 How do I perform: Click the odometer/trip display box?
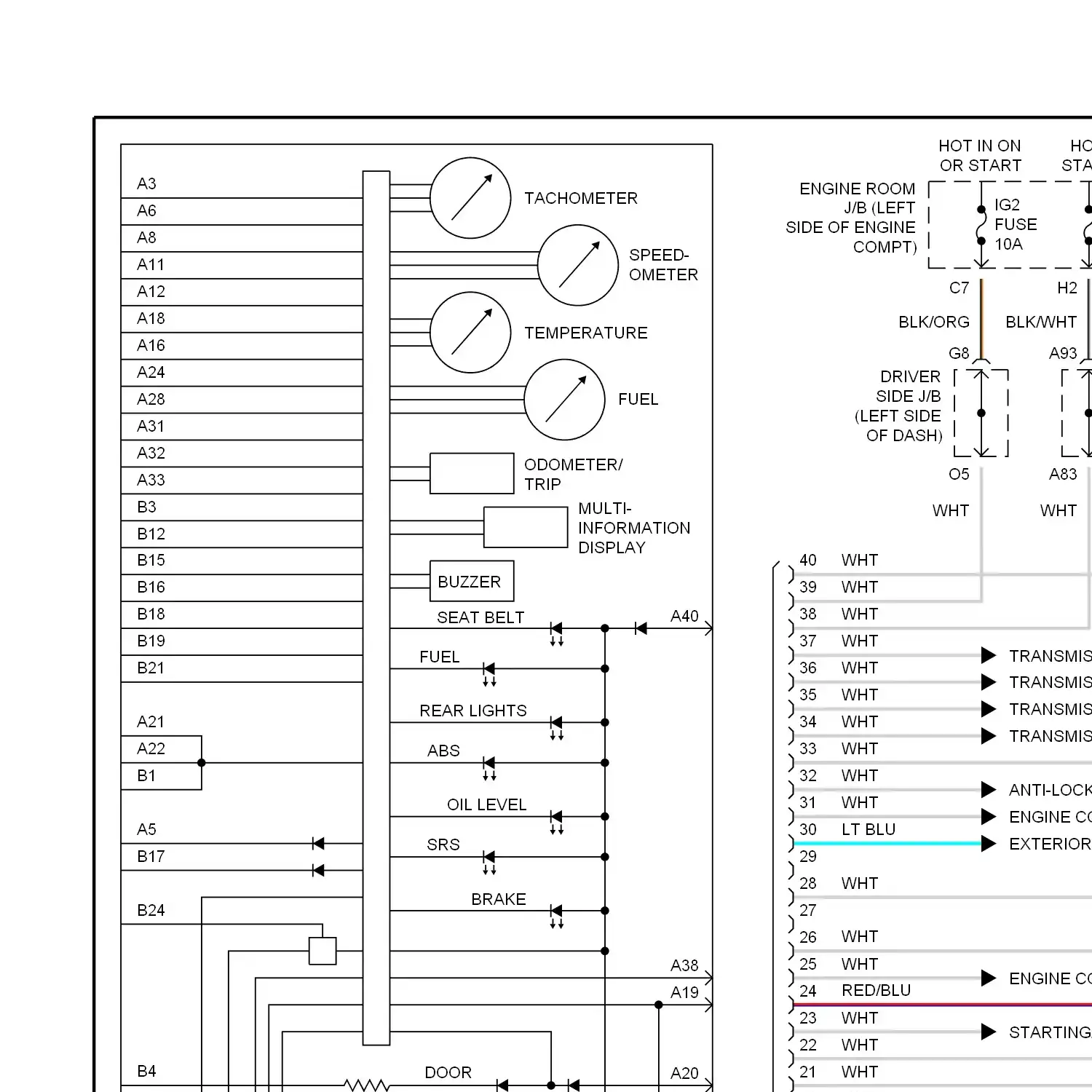(472, 473)
